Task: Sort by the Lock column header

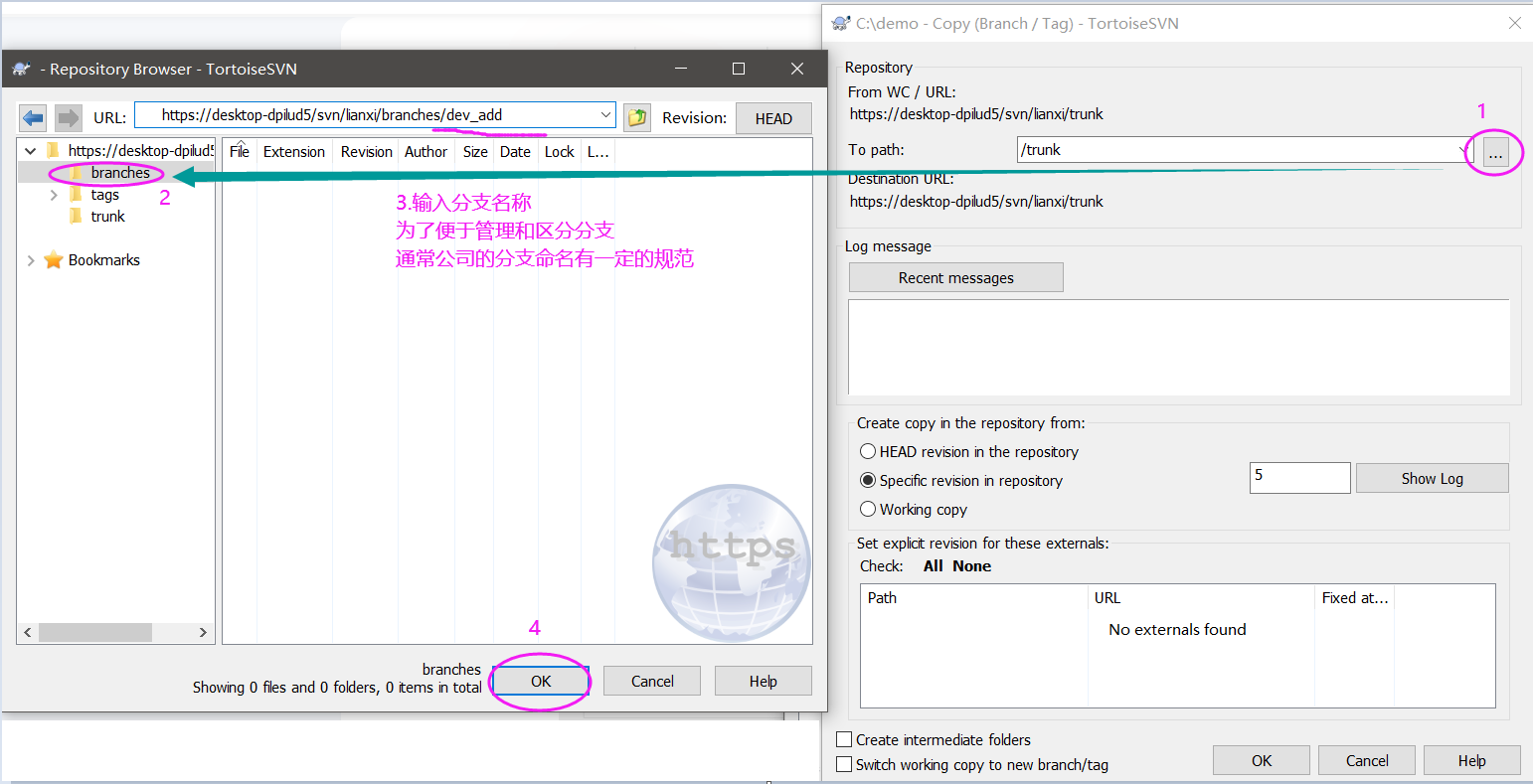Action: coord(559,152)
